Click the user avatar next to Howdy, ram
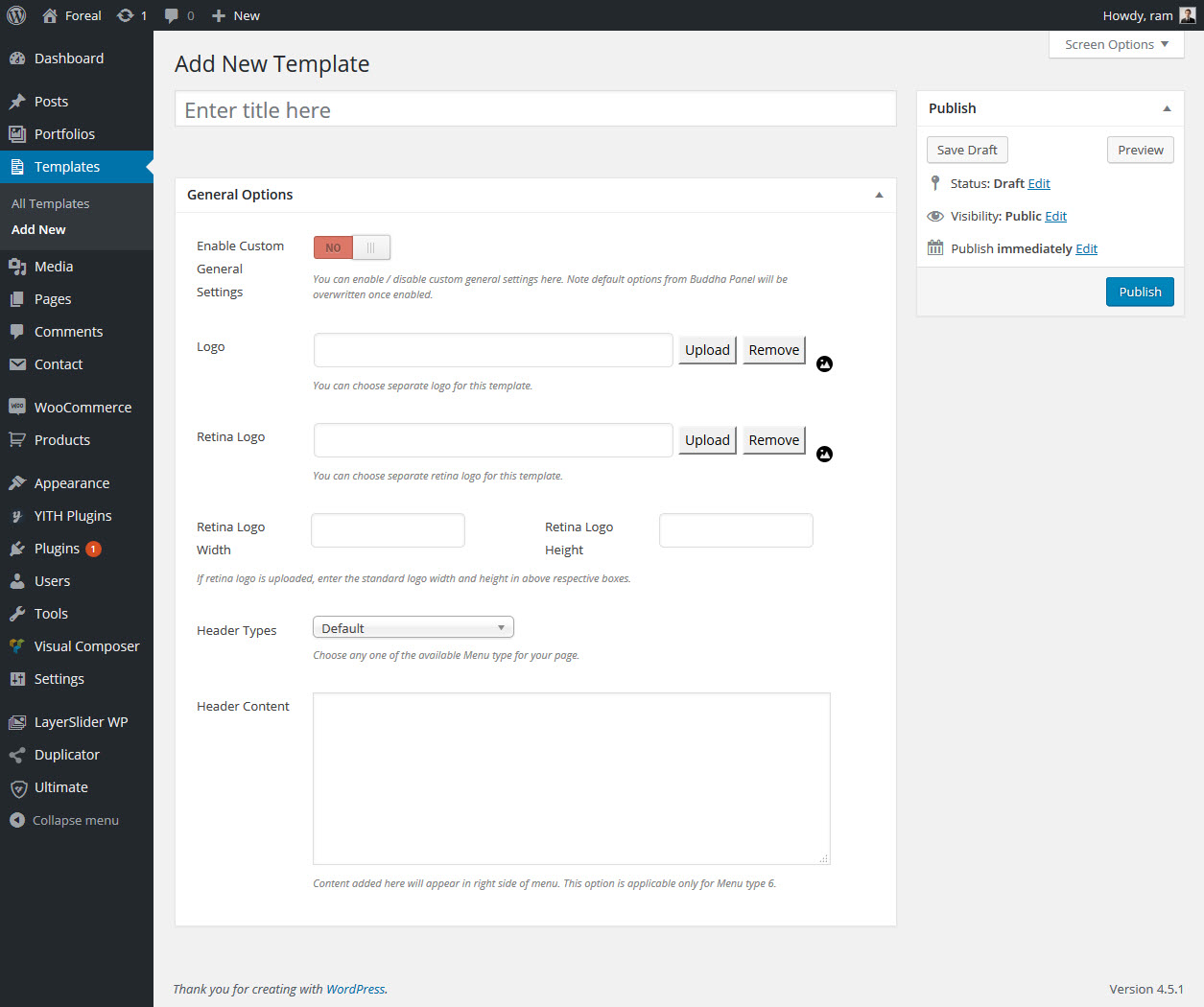Image resolution: width=1204 pixels, height=1007 pixels. pos(1188,15)
